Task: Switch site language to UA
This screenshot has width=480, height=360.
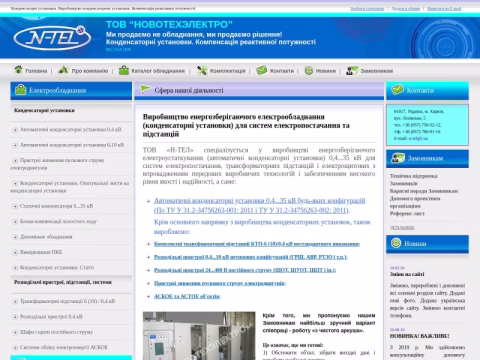Action: coord(119,50)
